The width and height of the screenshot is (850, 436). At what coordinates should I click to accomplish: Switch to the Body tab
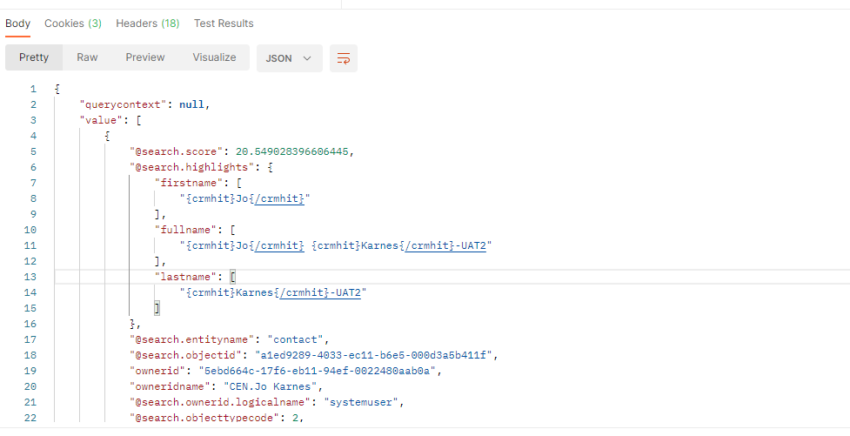[x=18, y=23]
